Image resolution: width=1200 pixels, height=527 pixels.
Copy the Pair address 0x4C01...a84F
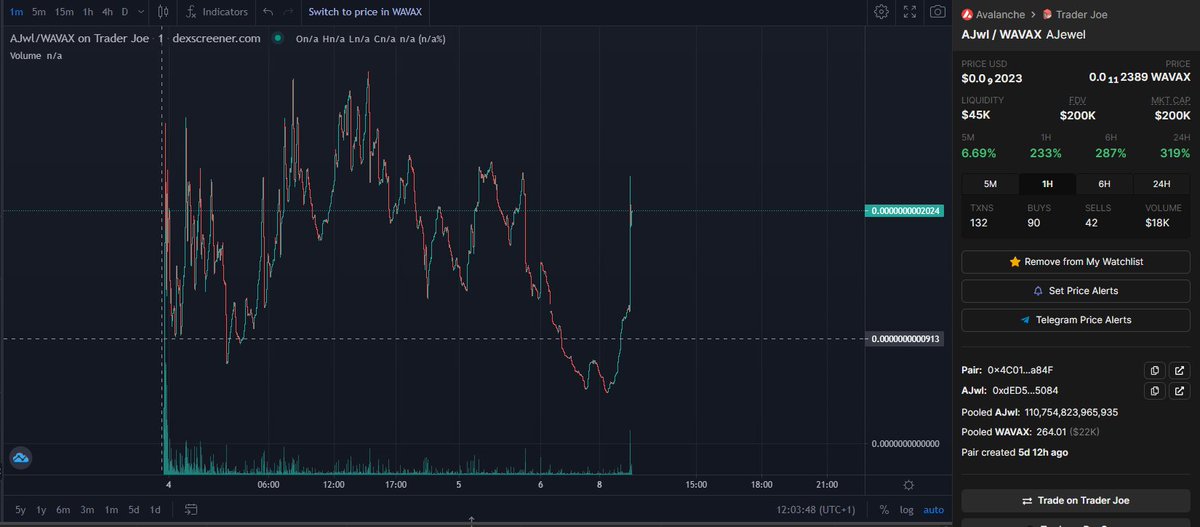click(x=1154, y=370)
